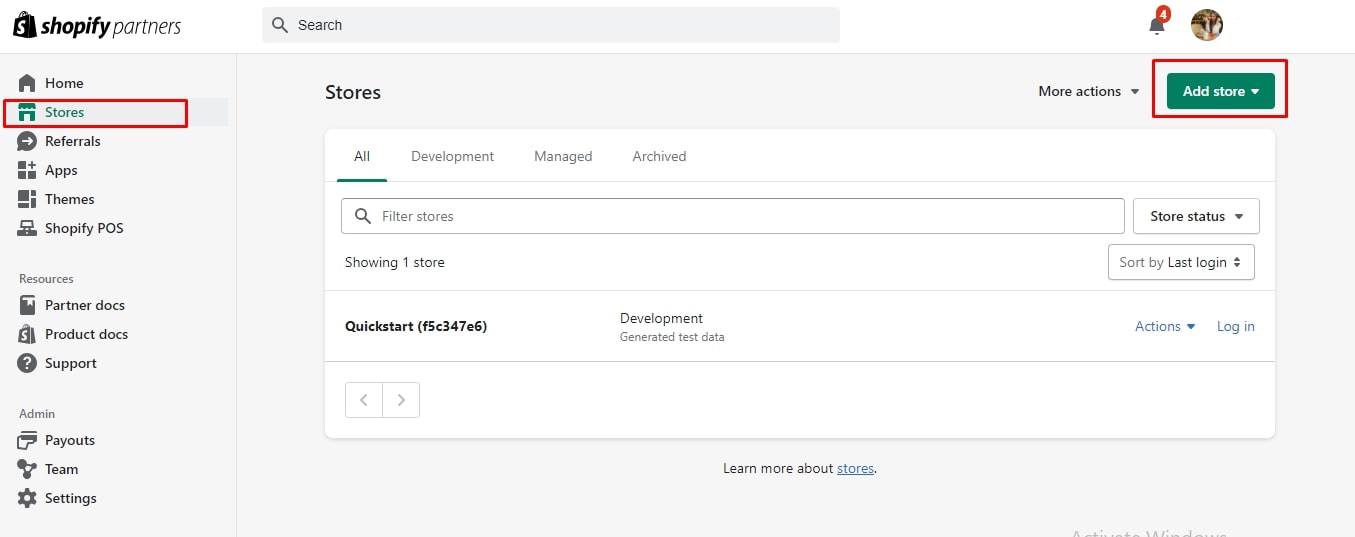Viewport: 1355px width, 537px height.
Task: Open the user profile avatar
Action: [1207, 25]
